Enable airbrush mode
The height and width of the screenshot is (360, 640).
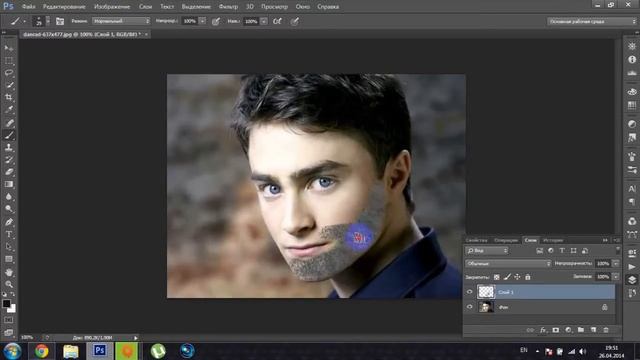[277, 21]
